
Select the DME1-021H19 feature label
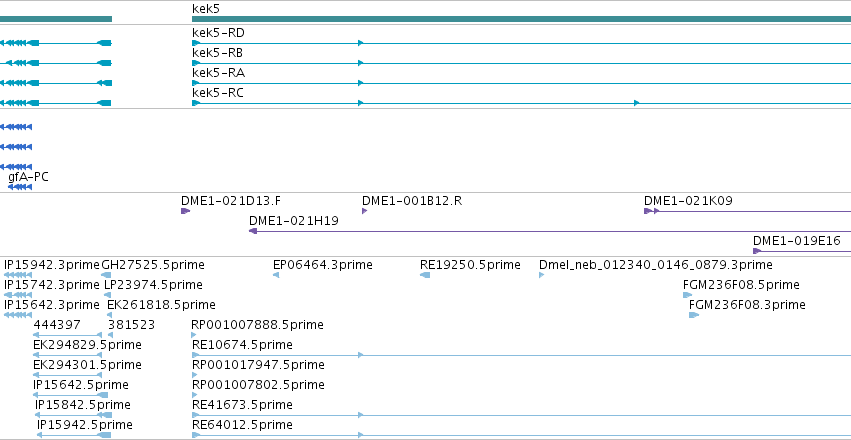tap(294, 221)
